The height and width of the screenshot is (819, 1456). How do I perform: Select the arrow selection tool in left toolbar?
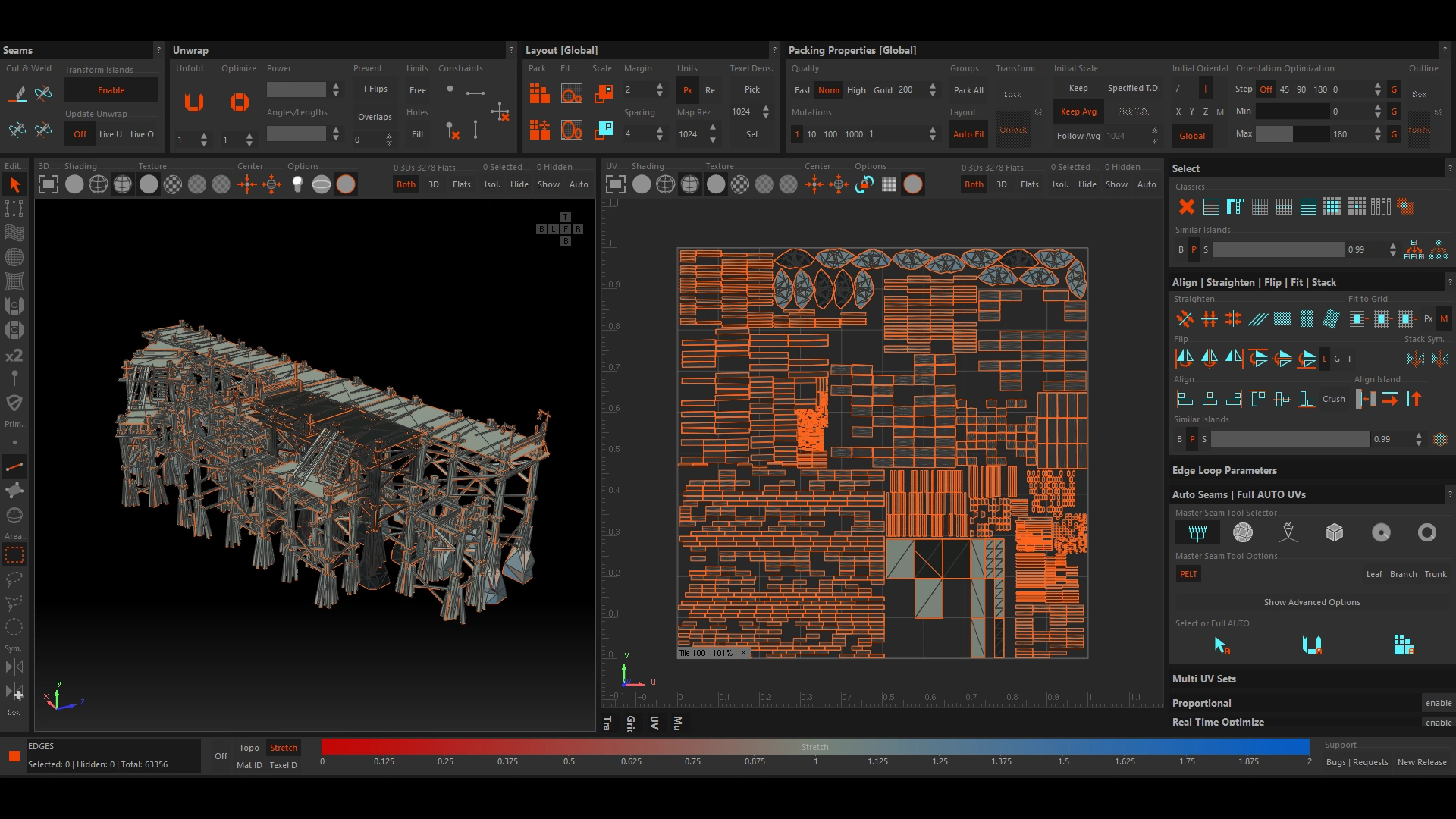[14, 184]
